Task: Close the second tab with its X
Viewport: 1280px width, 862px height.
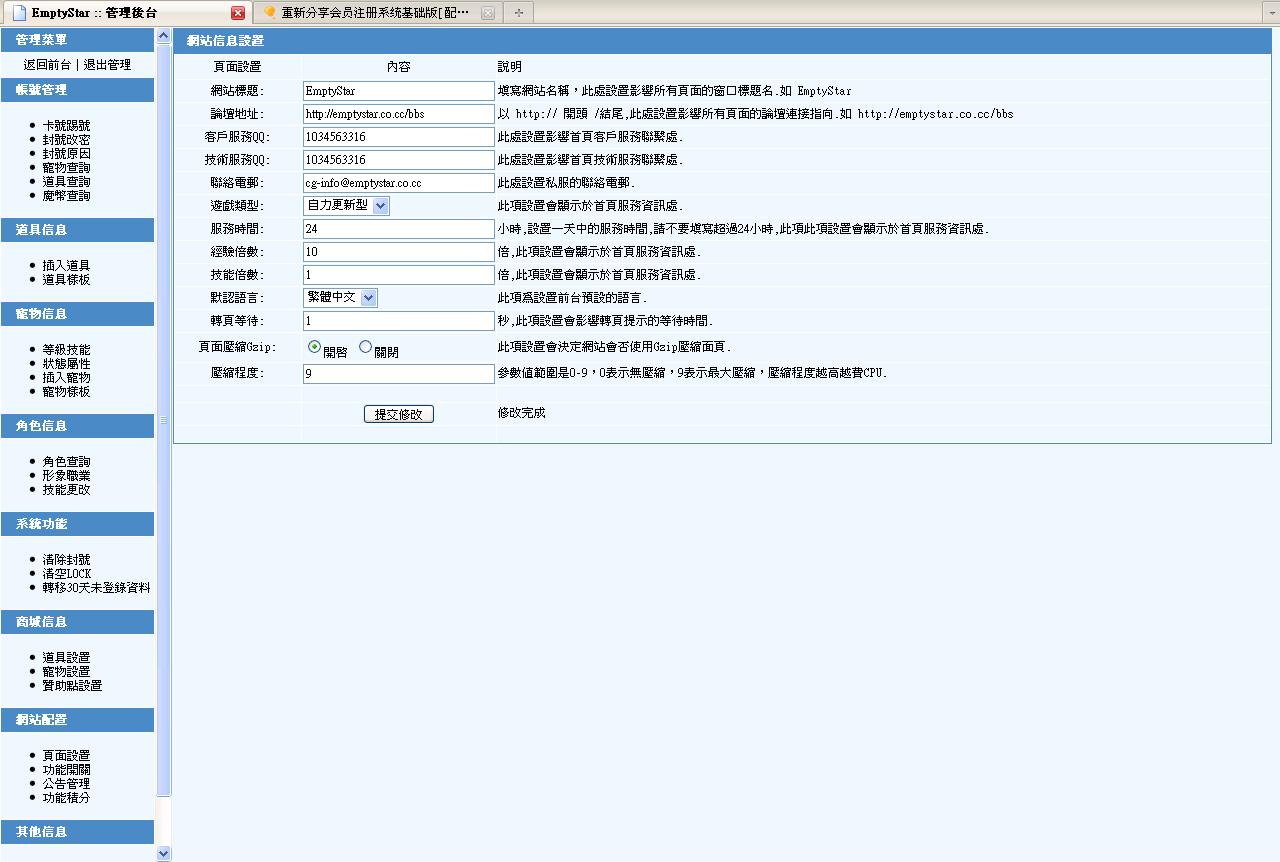Action: point(487,13)
